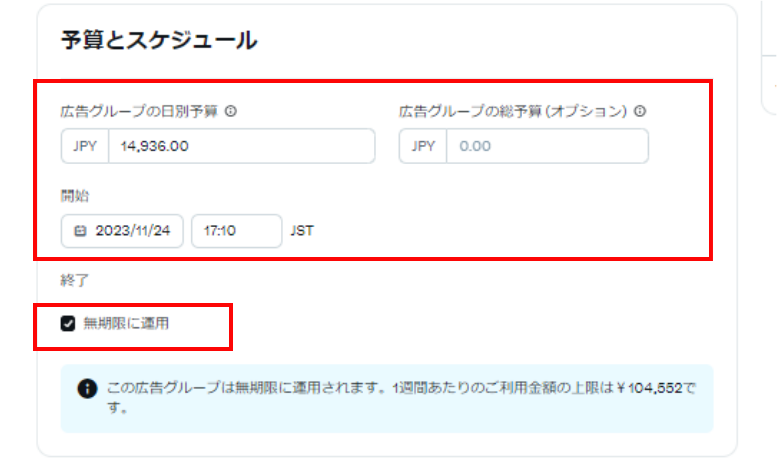This screenshot has height=472, width=777.
Task: Click the total budget info icon
Action: pyautogui.click(x=640, y=111)
